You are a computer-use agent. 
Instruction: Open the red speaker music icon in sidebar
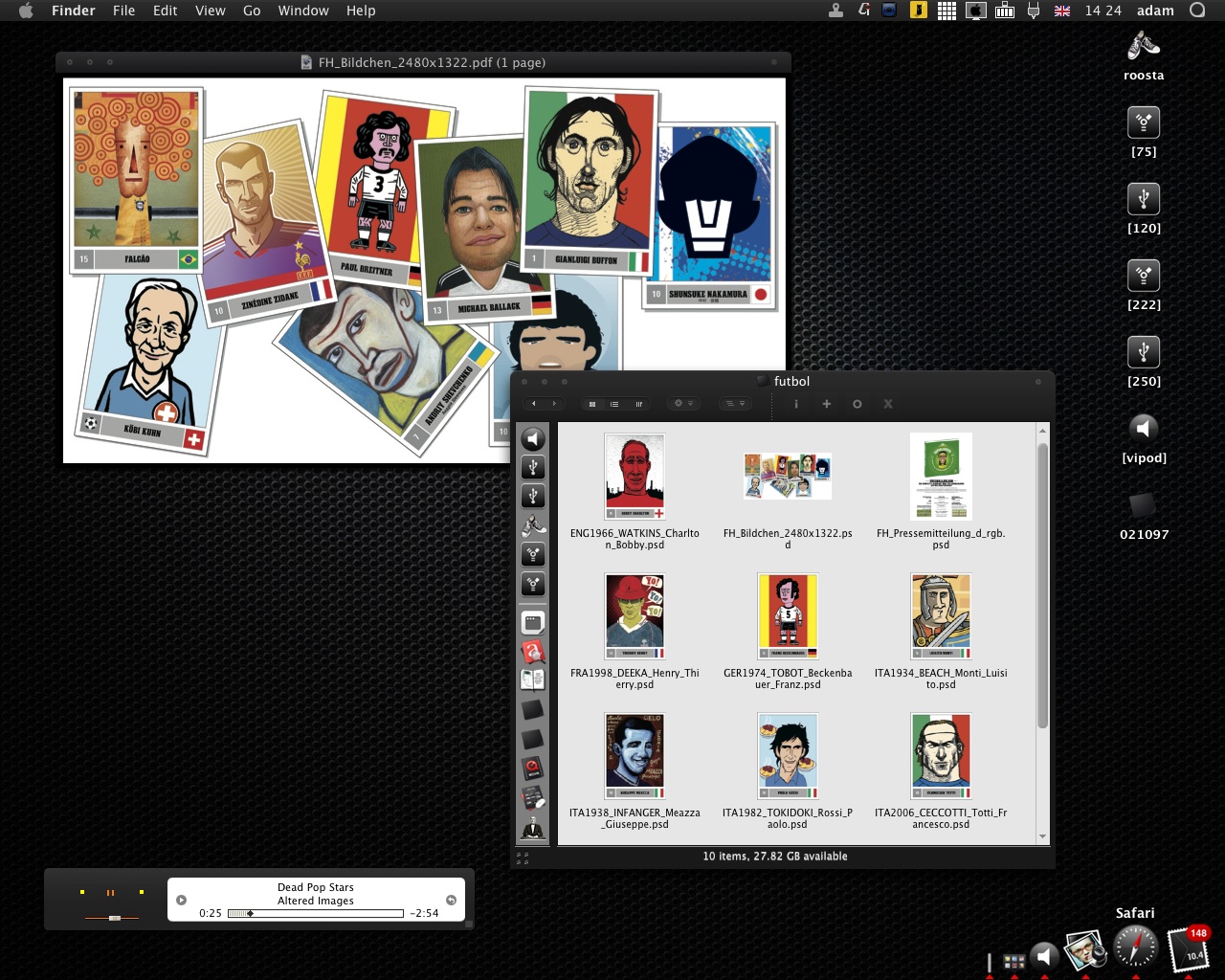click(533, 768)
